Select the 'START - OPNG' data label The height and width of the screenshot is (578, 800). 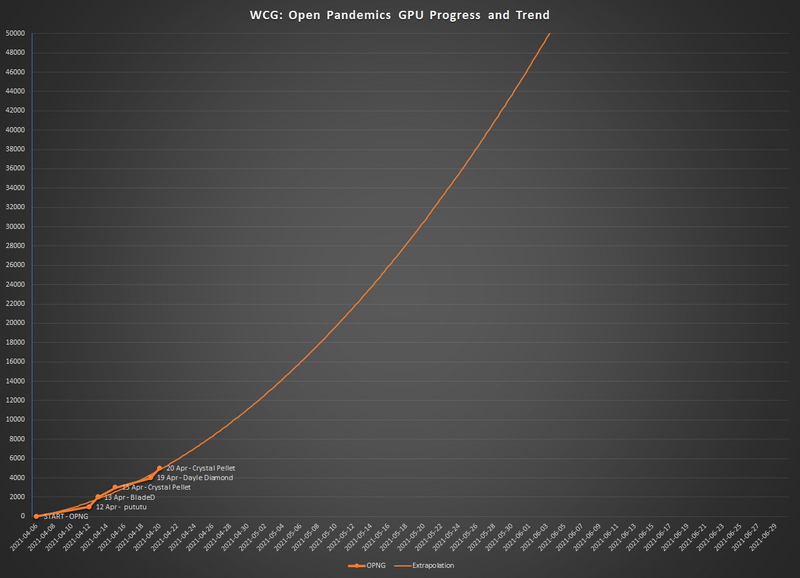(x=66, y=516)
